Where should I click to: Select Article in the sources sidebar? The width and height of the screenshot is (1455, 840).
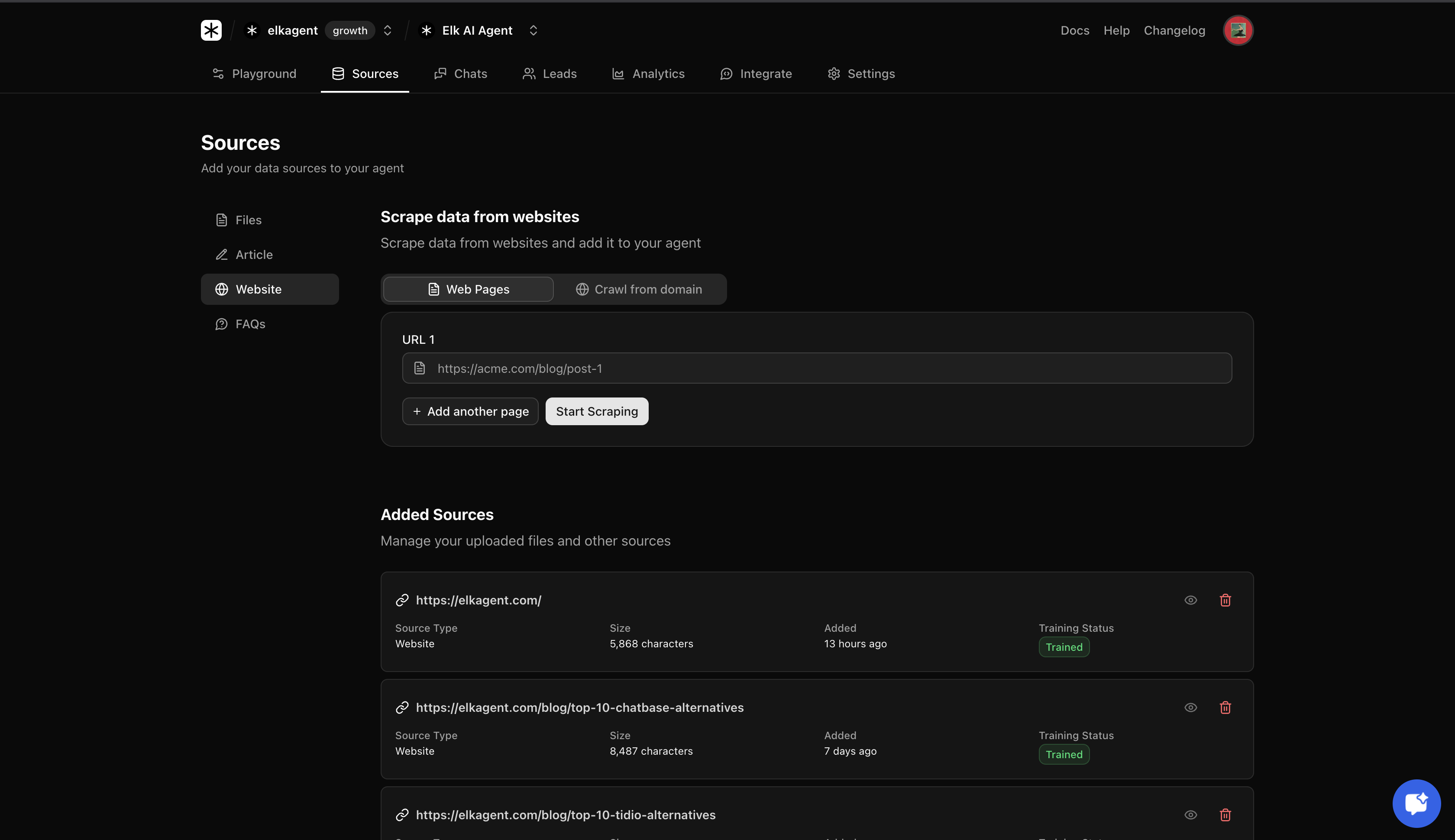(270, 255)
